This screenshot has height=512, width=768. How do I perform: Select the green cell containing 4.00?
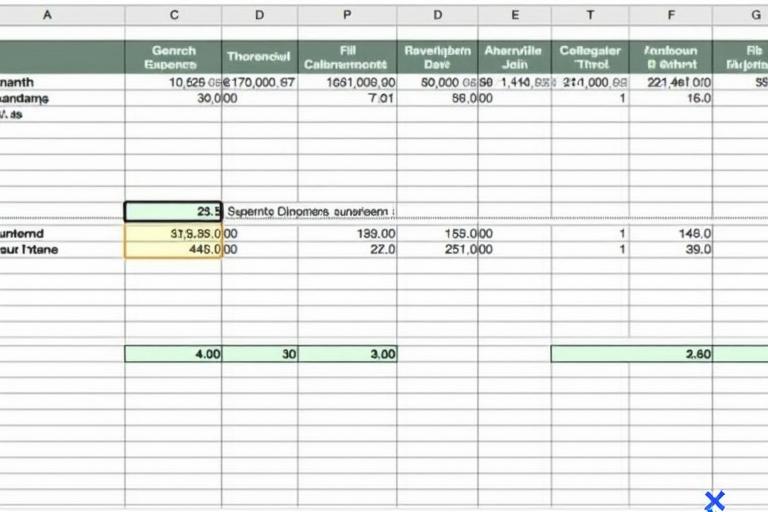click(x=173, y=354)
